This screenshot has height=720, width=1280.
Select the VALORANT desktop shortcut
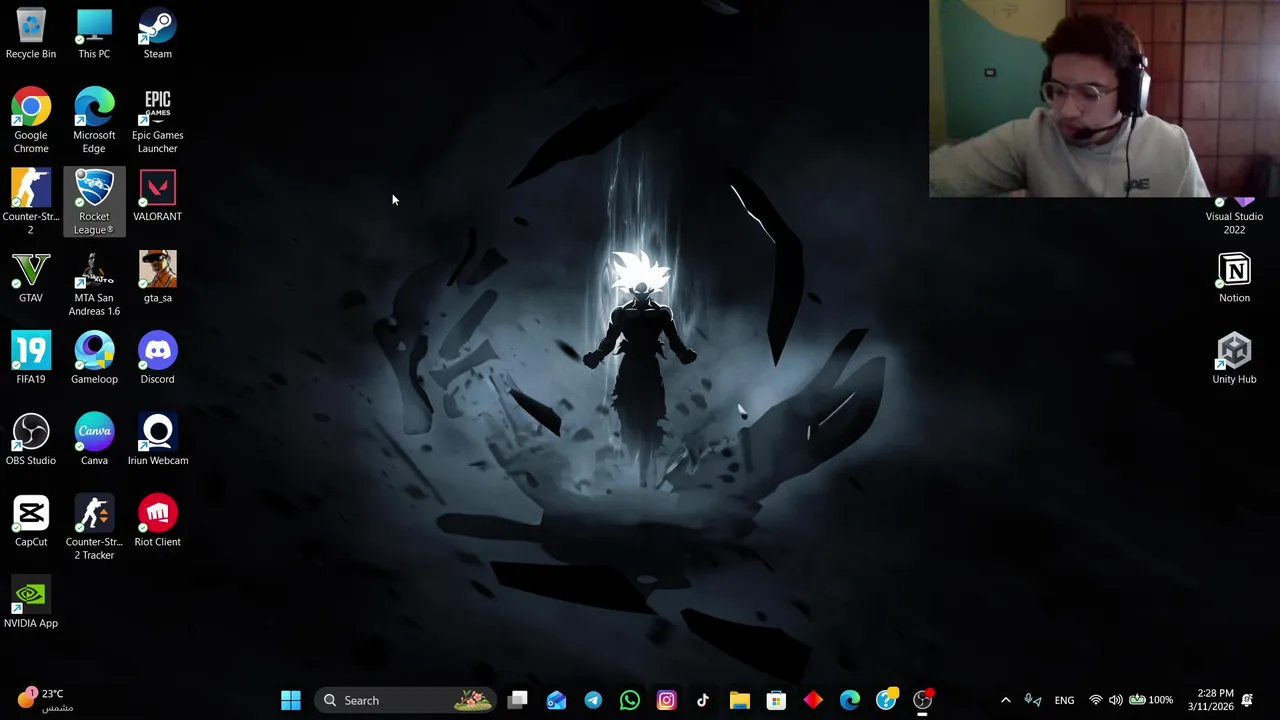pyautogui.click(x=157, y=196)
